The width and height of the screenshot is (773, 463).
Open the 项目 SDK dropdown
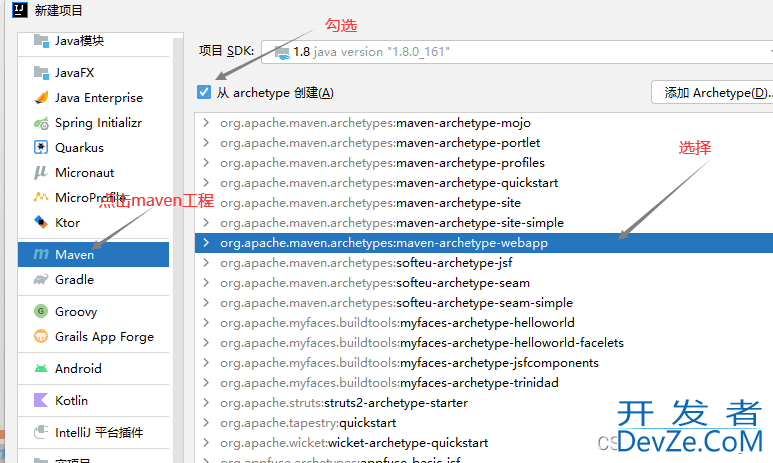click(517, 52)
